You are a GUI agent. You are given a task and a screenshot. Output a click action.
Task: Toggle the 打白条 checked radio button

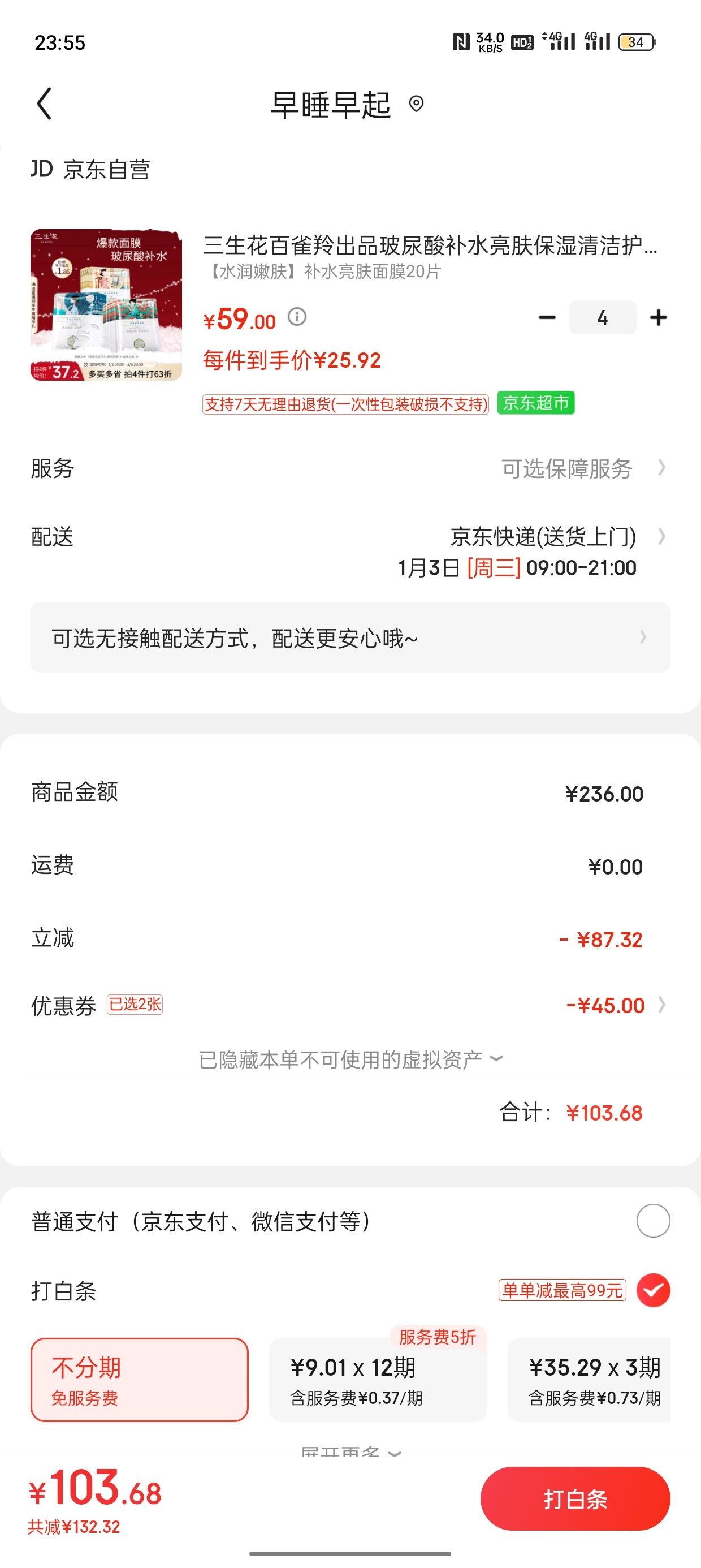click(654, 1290)
